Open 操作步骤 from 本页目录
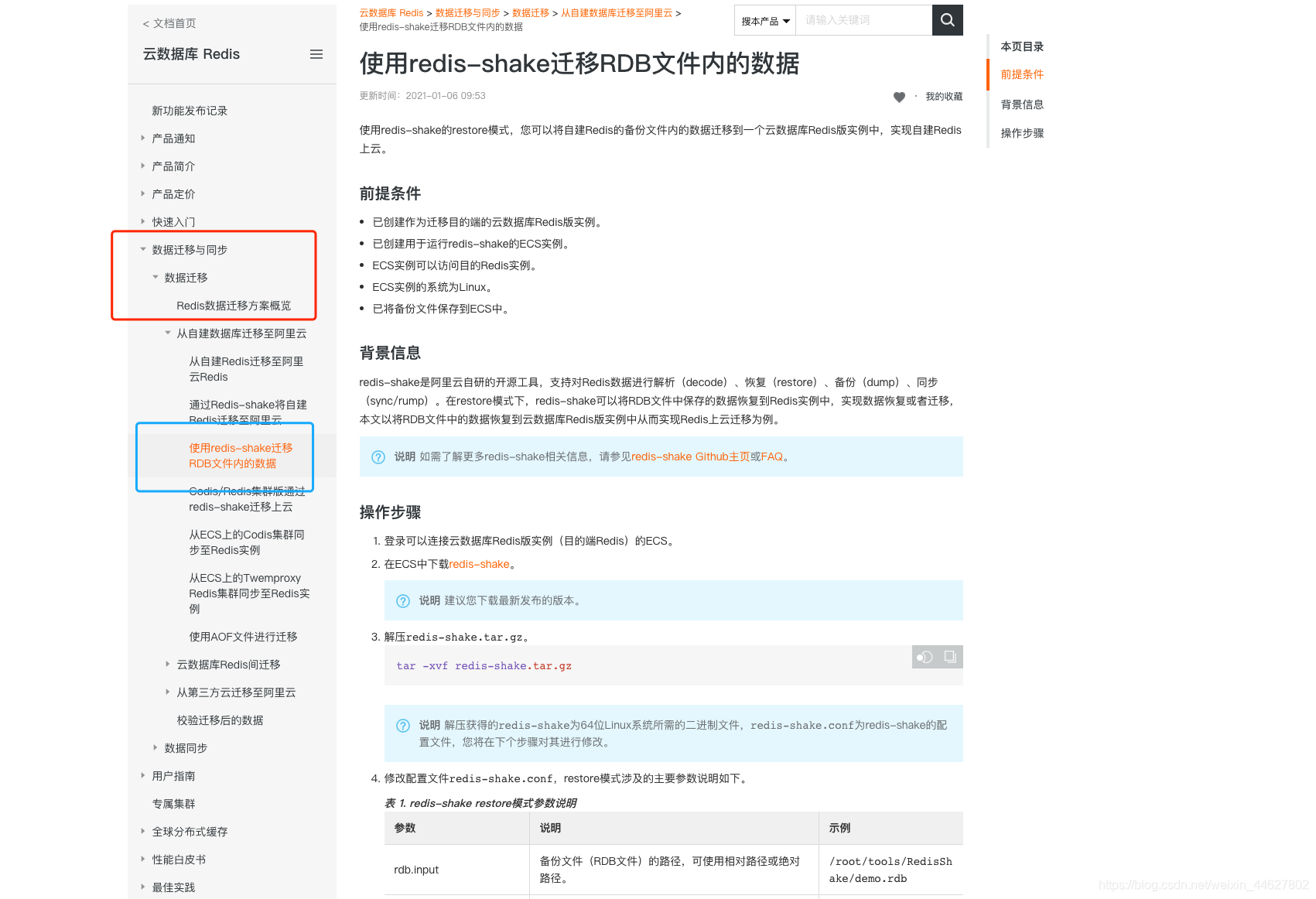Viewport: 1316px width, 899px height. pyautogui.click(x=1022, y=132)
